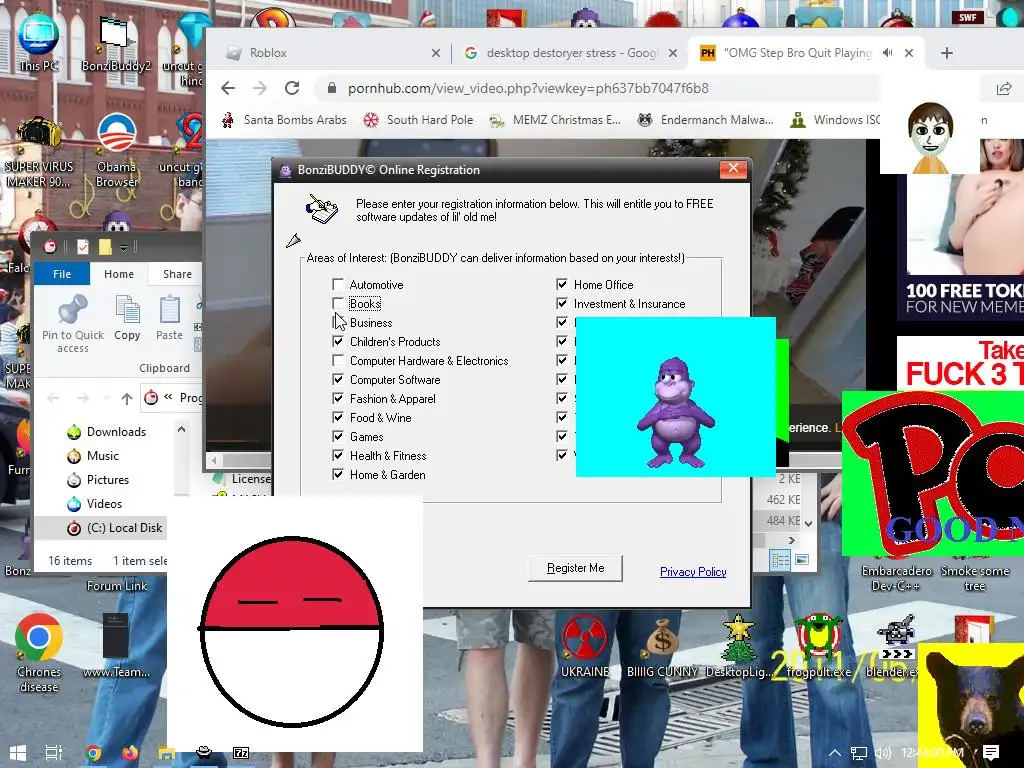
Task: Switch to the Roblox browser tab
Action: point(268,53)
